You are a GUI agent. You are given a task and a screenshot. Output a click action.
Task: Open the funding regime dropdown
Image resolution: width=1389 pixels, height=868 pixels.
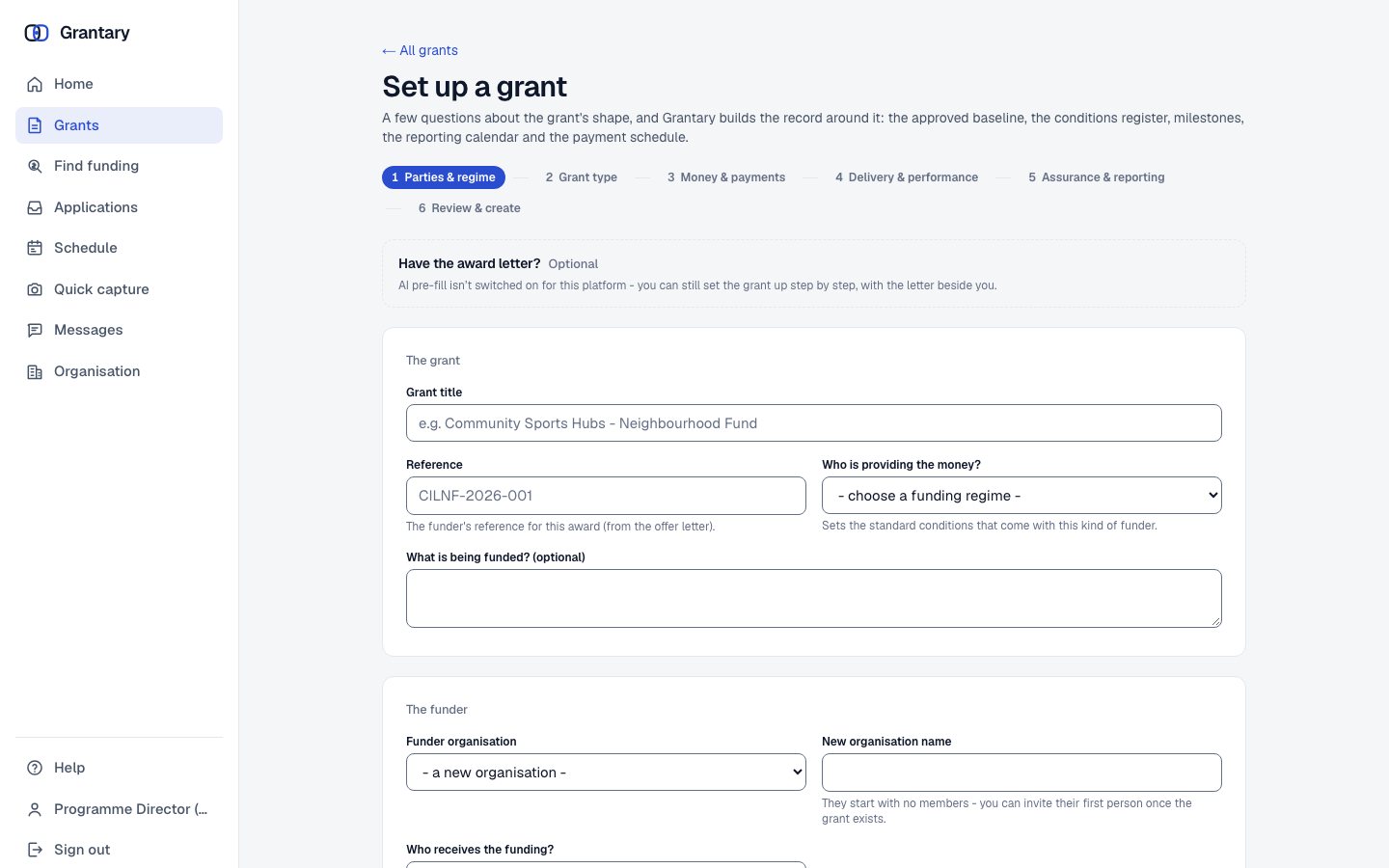(1021, 496)
